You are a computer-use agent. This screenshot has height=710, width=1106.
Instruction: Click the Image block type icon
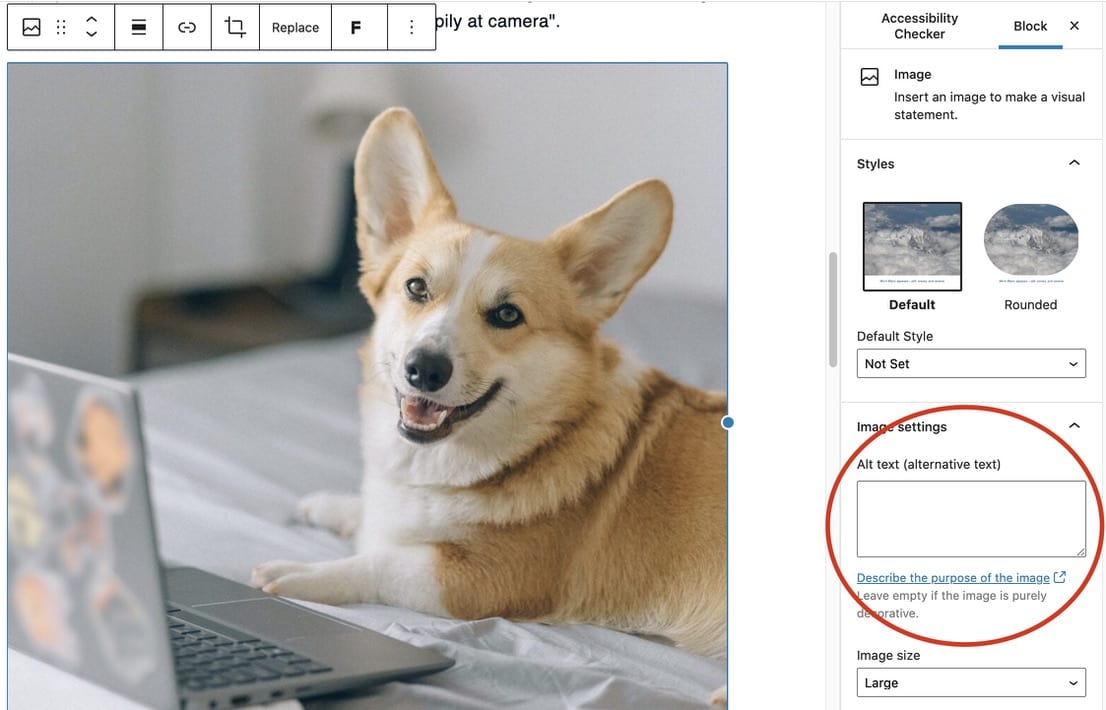(x=31, y=27)
